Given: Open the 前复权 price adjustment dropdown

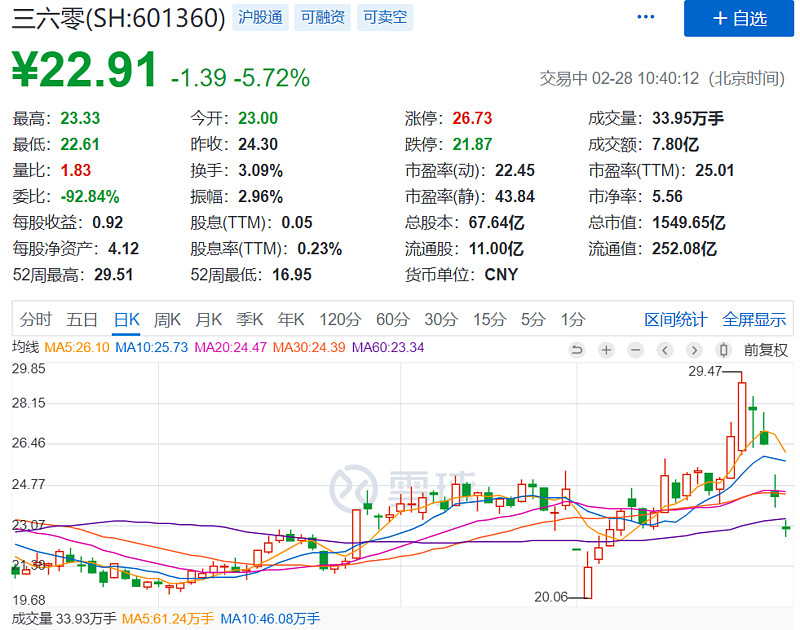Looking at the screenshot, I should 765,350.
